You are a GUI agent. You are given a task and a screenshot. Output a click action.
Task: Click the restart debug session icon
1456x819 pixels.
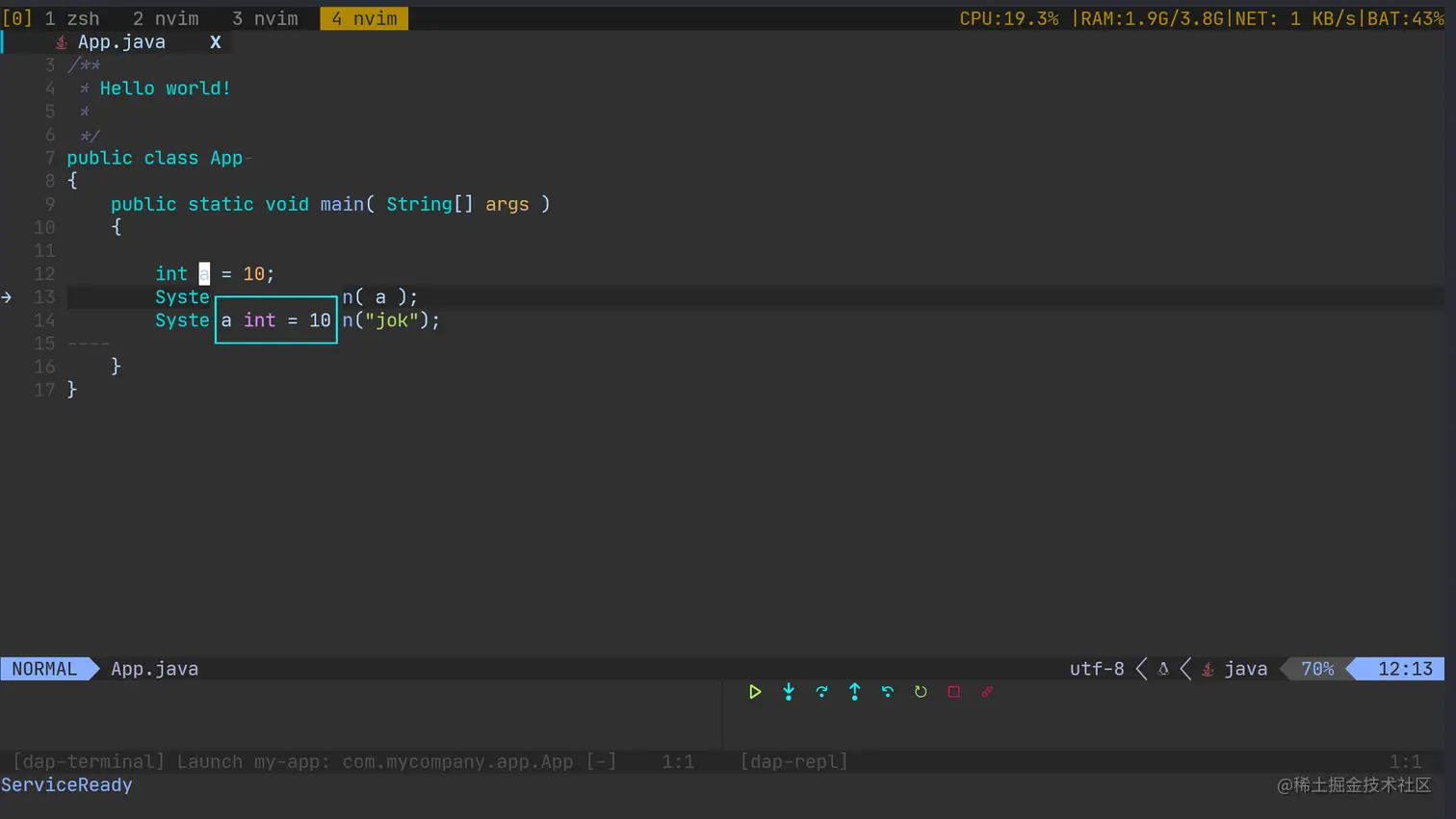[x=921, y=692]
